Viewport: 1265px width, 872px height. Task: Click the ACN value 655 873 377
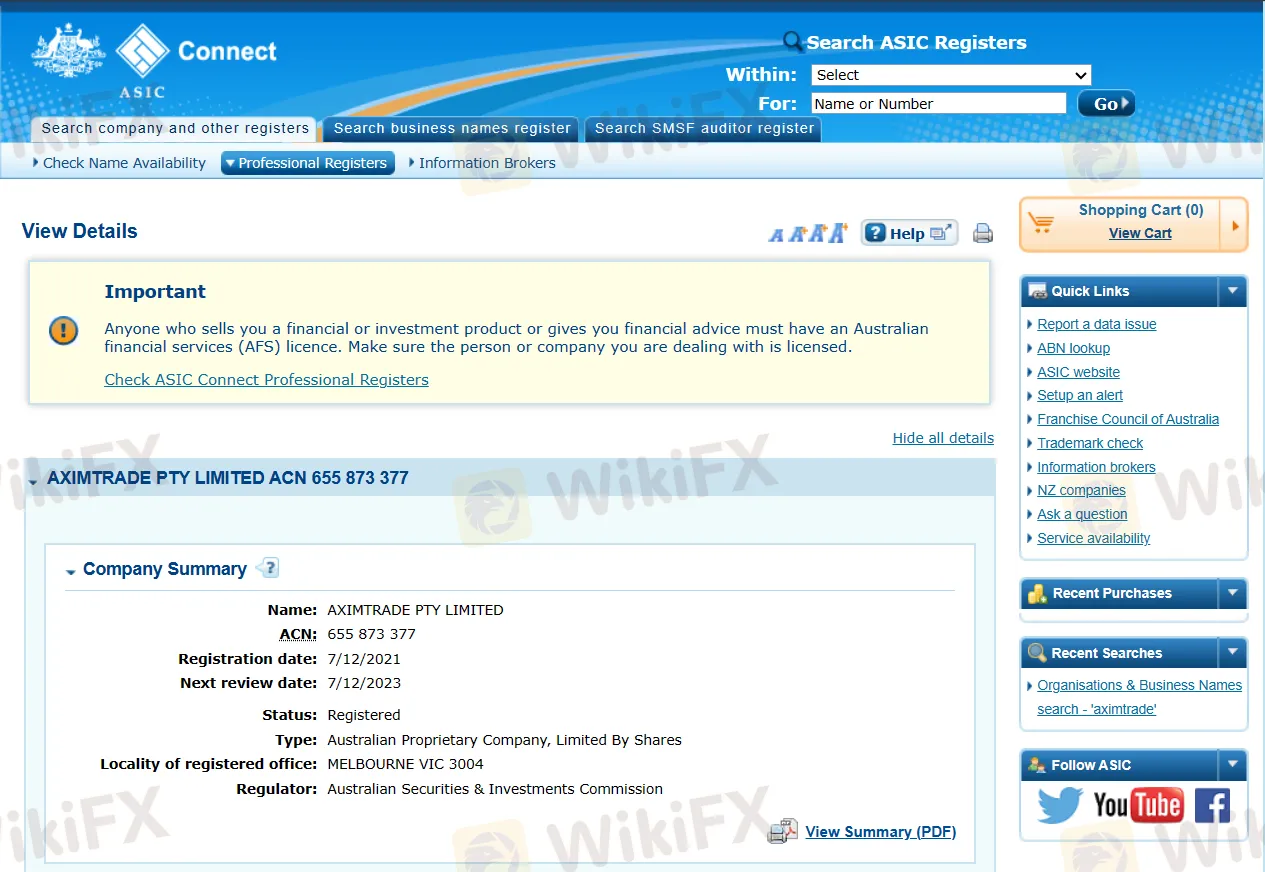(371, 634)
